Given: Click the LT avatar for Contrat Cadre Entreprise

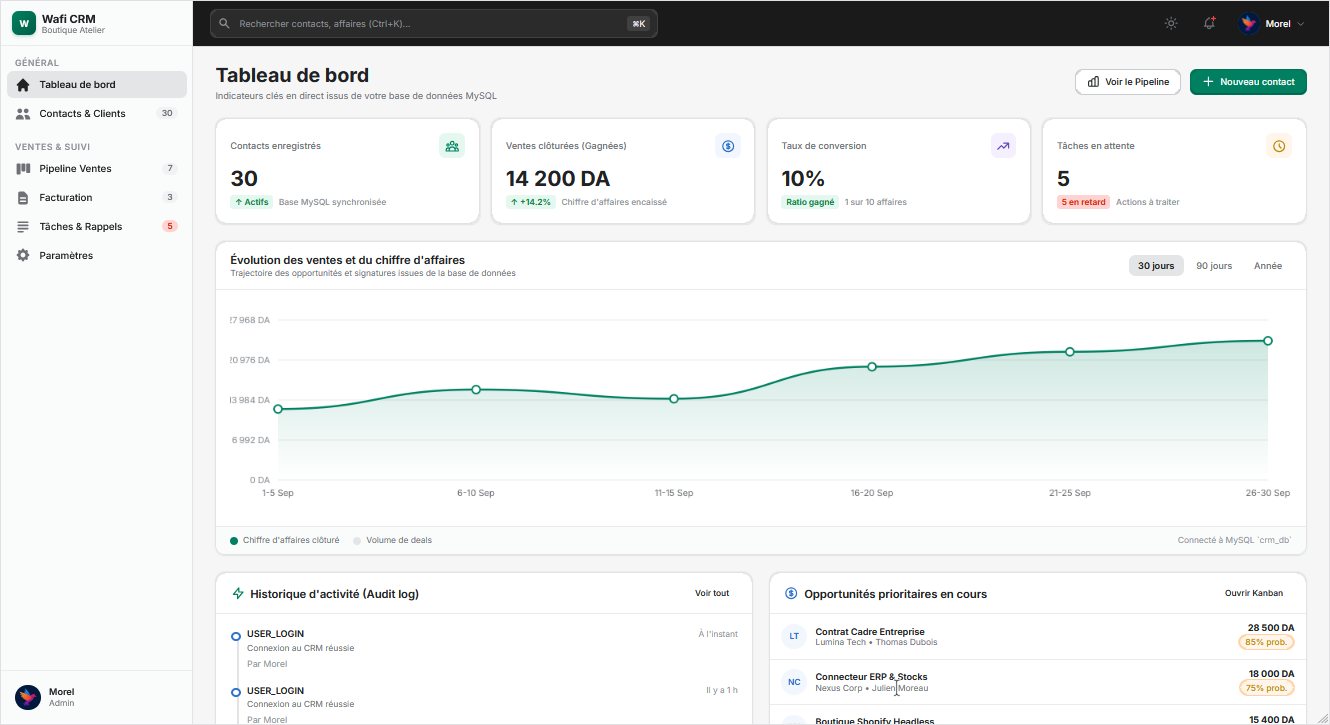Looking at the screenshot, I should [794, 636].
